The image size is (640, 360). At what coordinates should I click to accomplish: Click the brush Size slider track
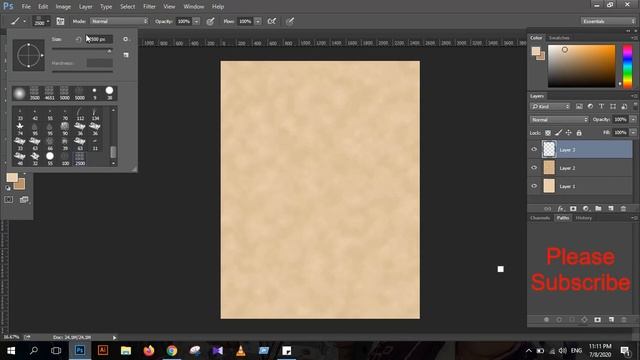(82, 49)
